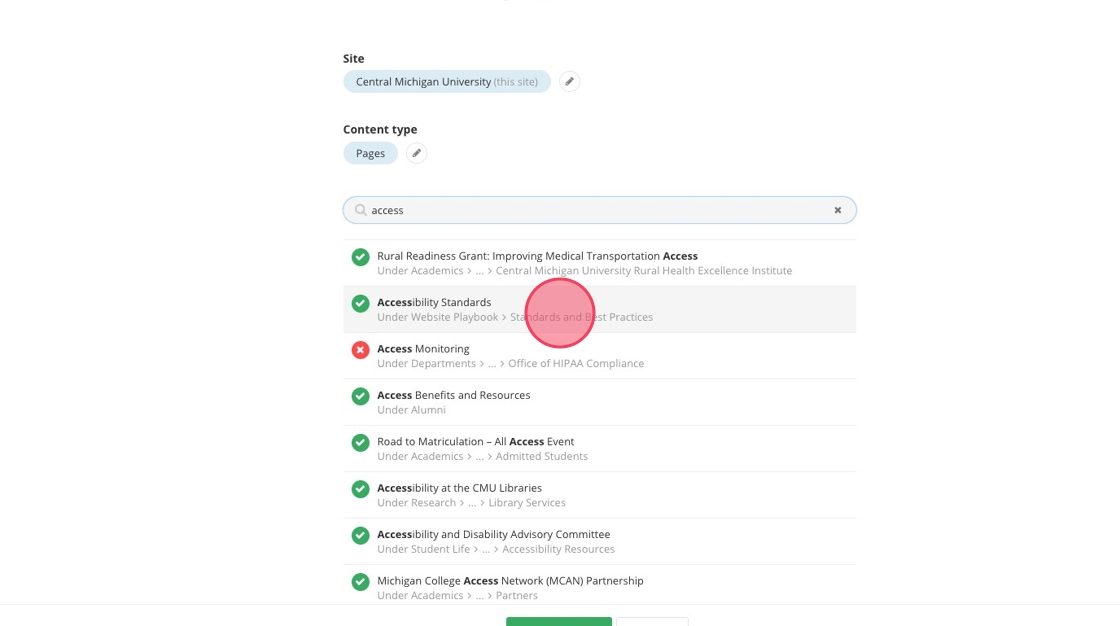This screenshot has width=1120, height=626.
Task: Choose Access Benefits and Resources result
Action: point(599,402)
